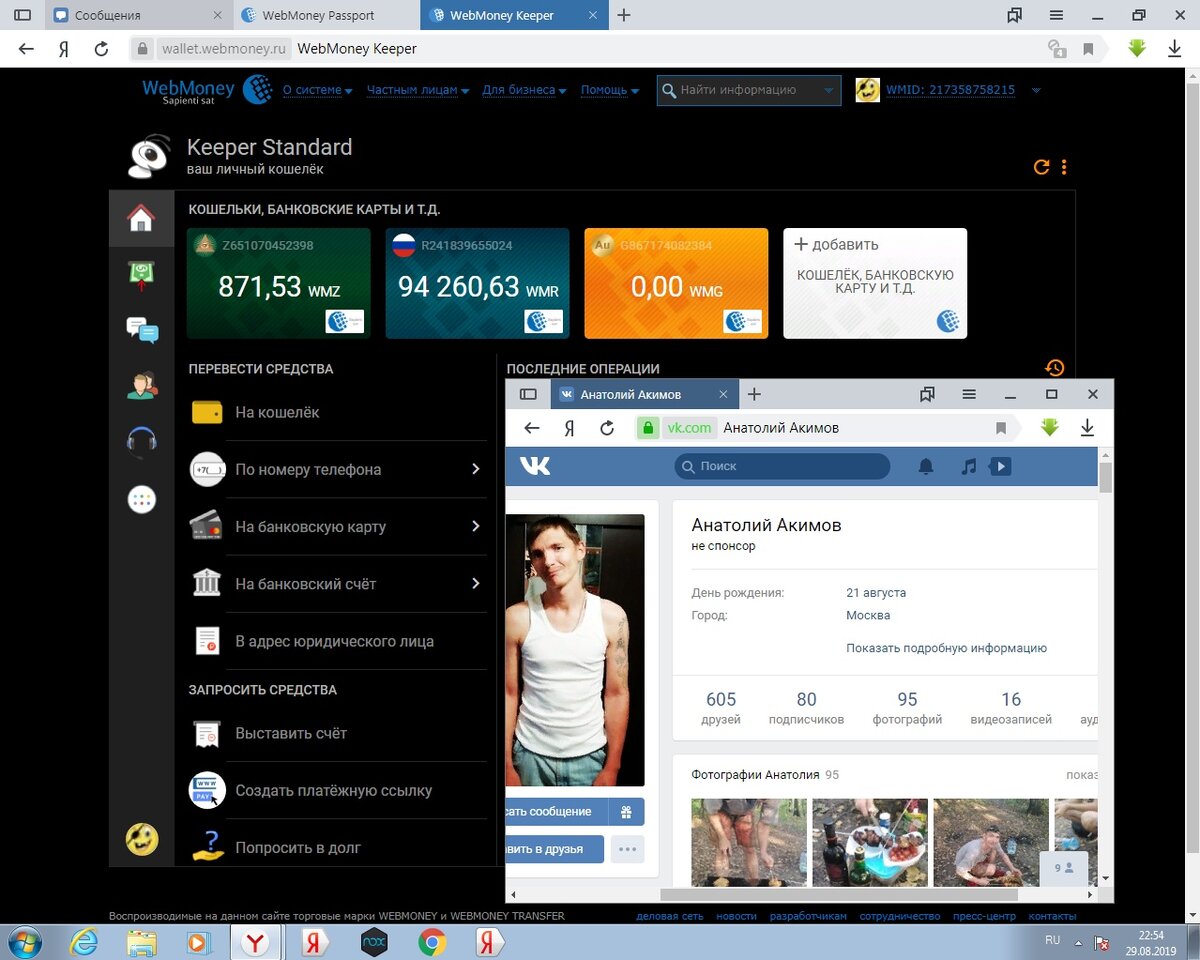
Task: Click 'Показать подробную информацию' link
Action: click(x=946, y=648)
